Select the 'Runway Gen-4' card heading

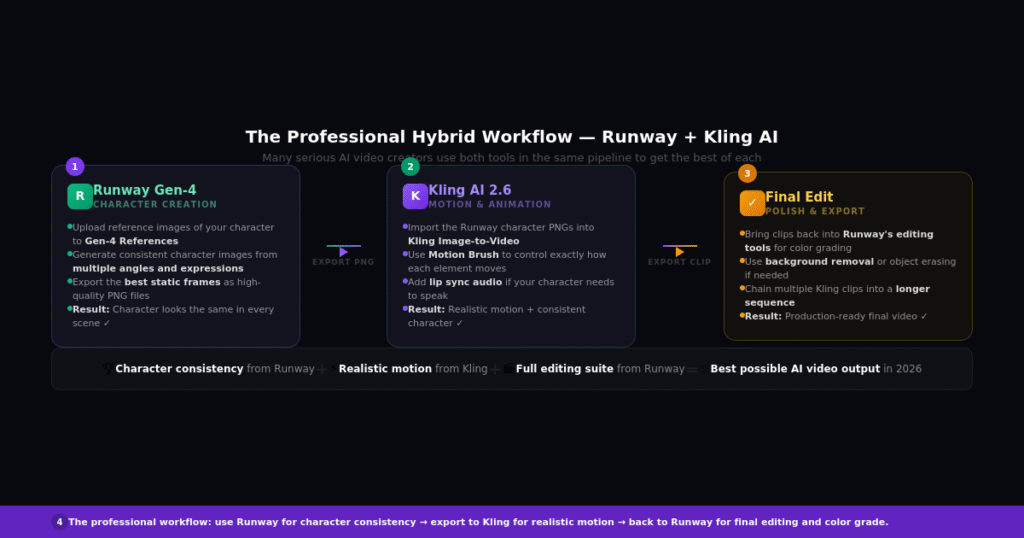[144, 190]
